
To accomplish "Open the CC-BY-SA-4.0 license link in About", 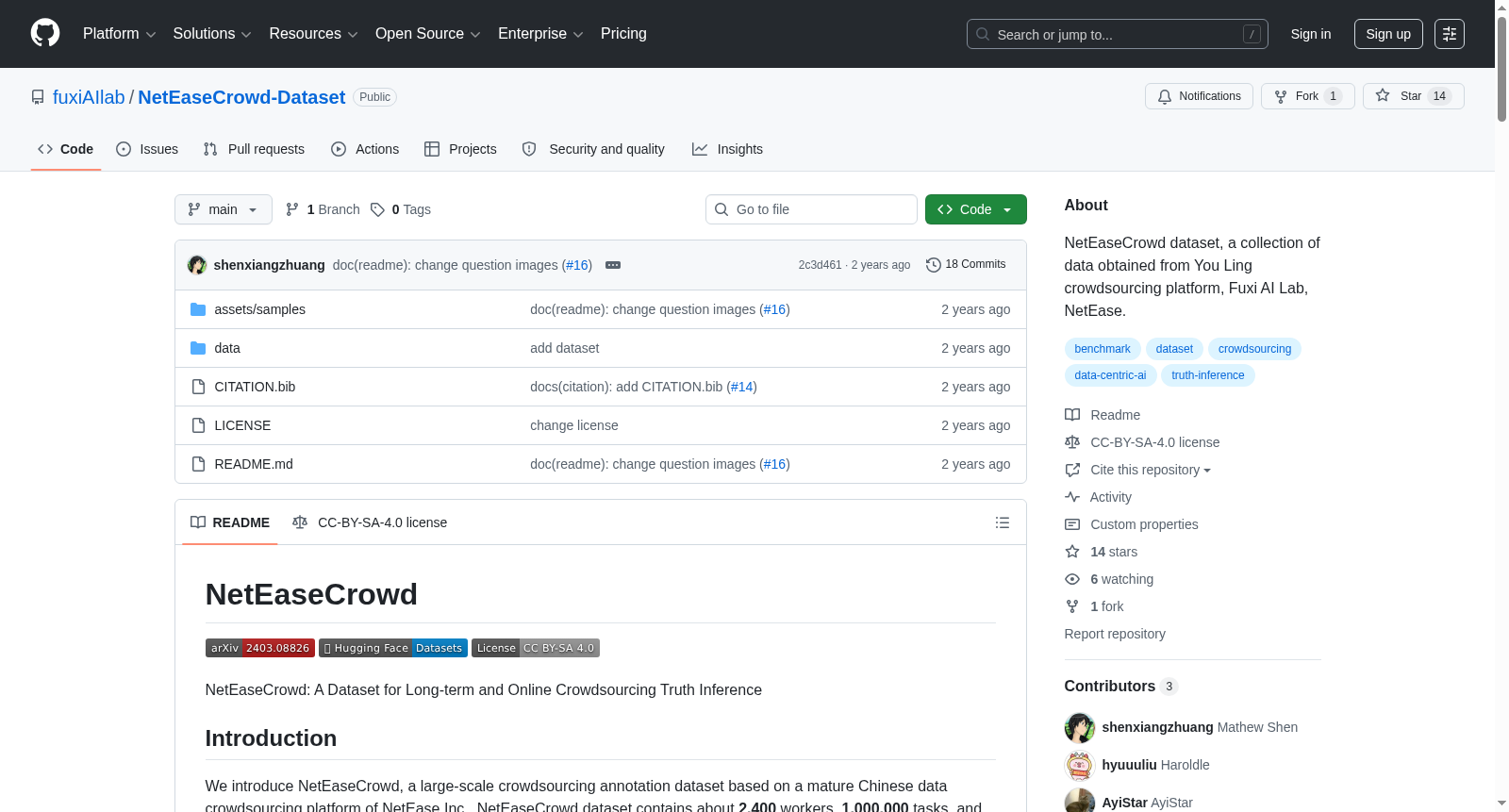I will point(1142,442).
